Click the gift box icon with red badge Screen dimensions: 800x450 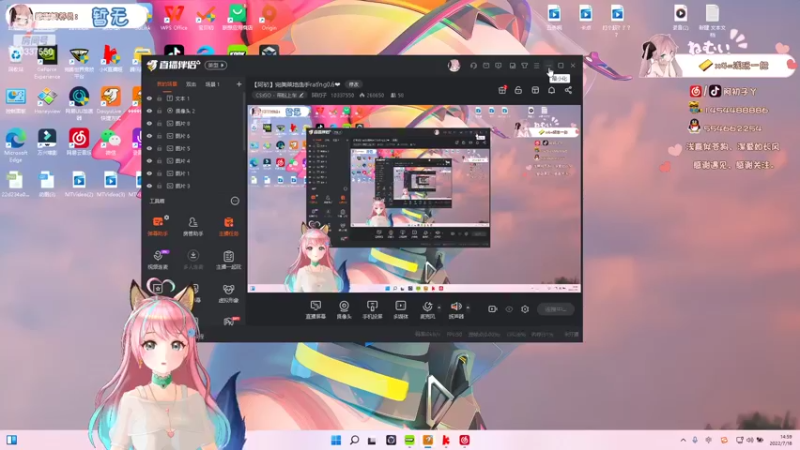(503, 90)
